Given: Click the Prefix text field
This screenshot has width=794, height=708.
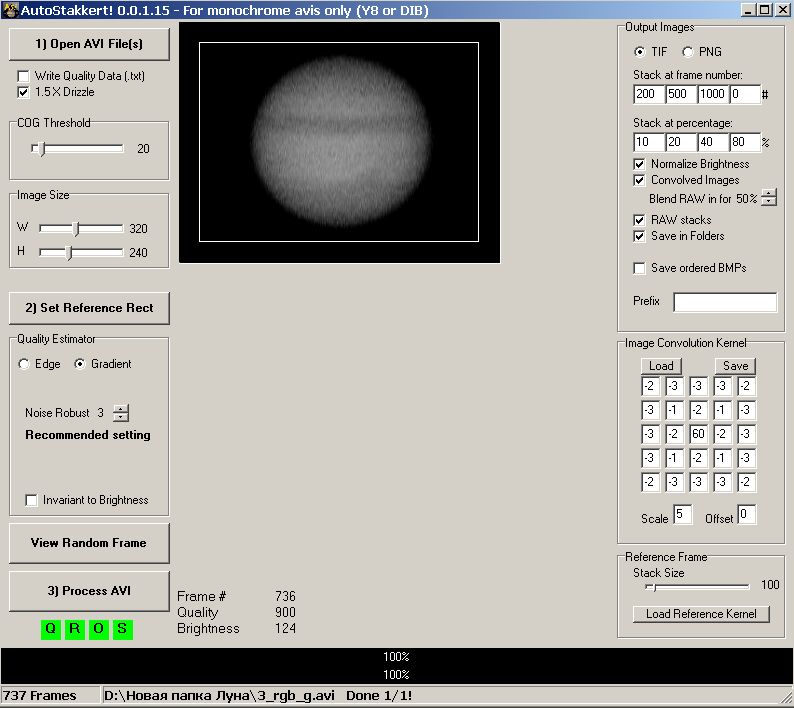Looking at the screenshot, I should 725,302.
